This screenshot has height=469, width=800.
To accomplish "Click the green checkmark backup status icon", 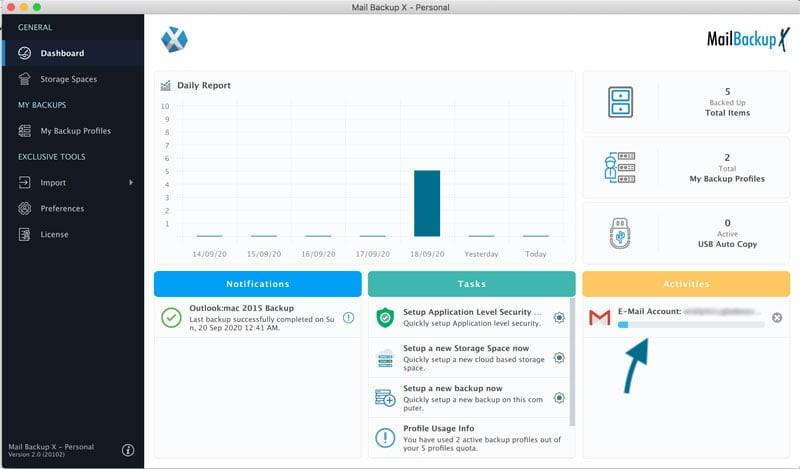I will tap(171, 317).
